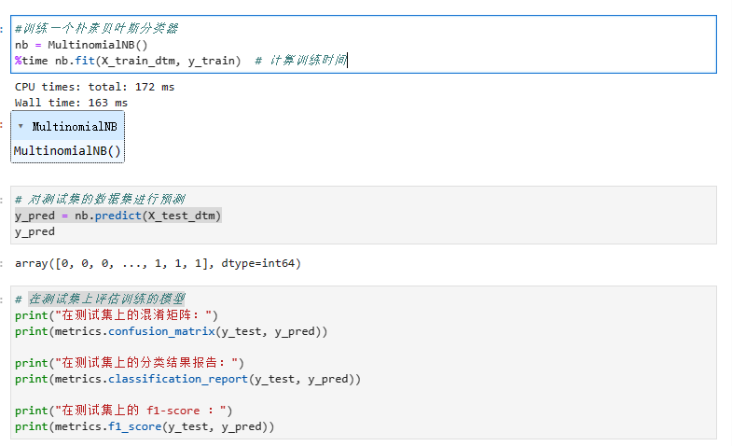Click the CPU times output line
This screenshot has height=447, width=733.
point(94,87)
